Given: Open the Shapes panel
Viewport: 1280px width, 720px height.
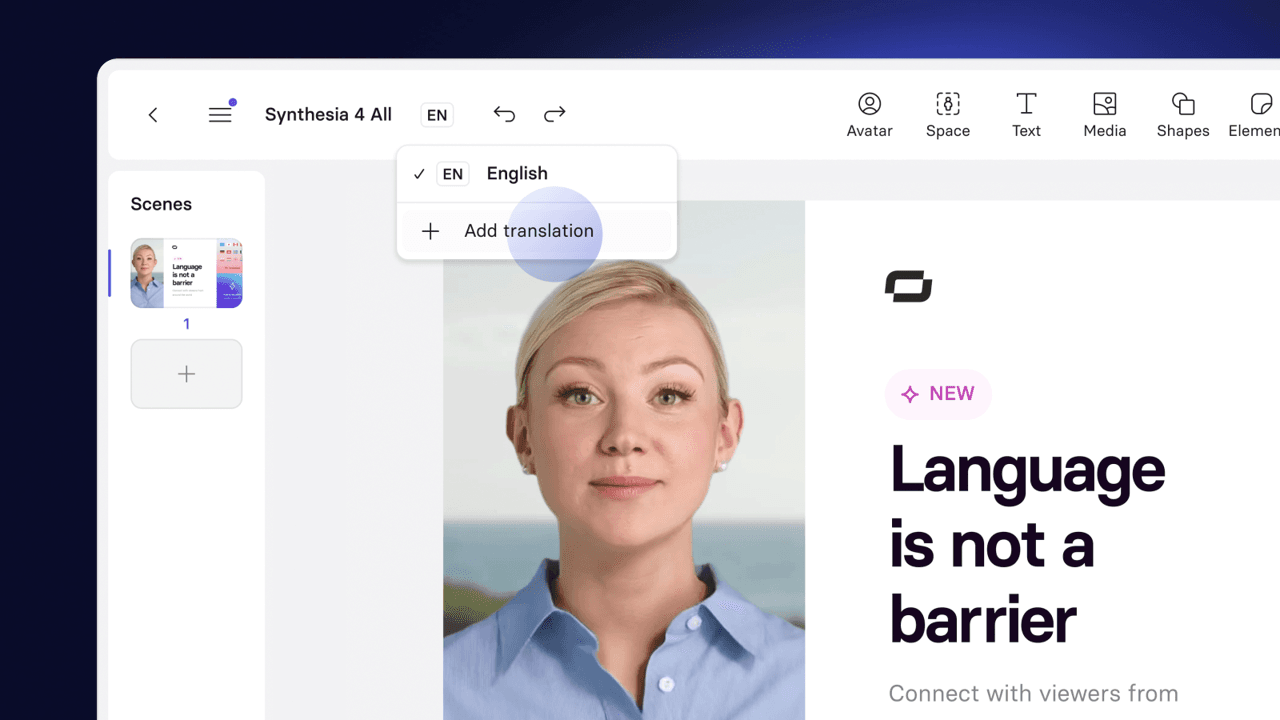Looking at the screenshot, I should click(x=1182, y=114).
